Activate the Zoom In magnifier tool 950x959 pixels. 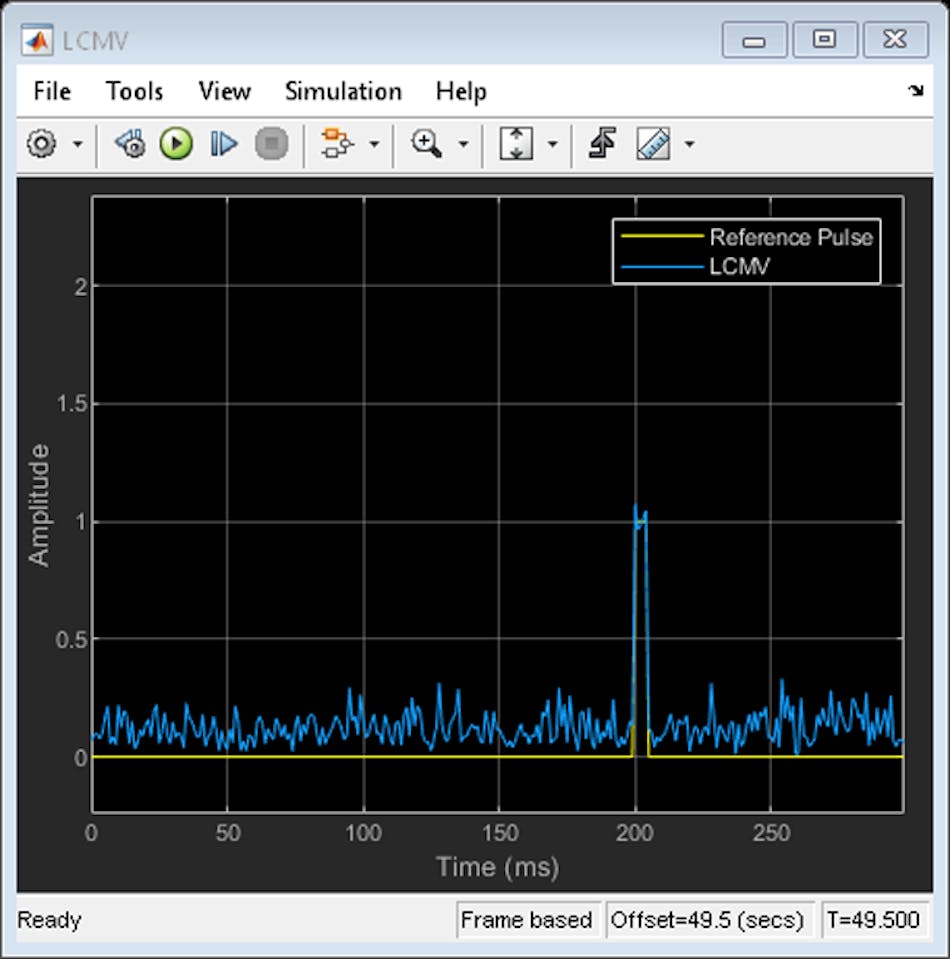tap(427, 143)
